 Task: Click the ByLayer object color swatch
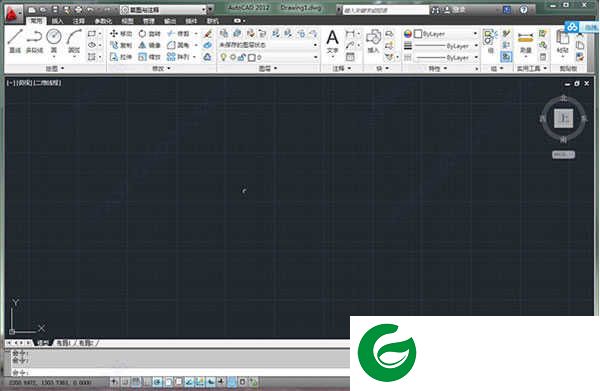418,34
